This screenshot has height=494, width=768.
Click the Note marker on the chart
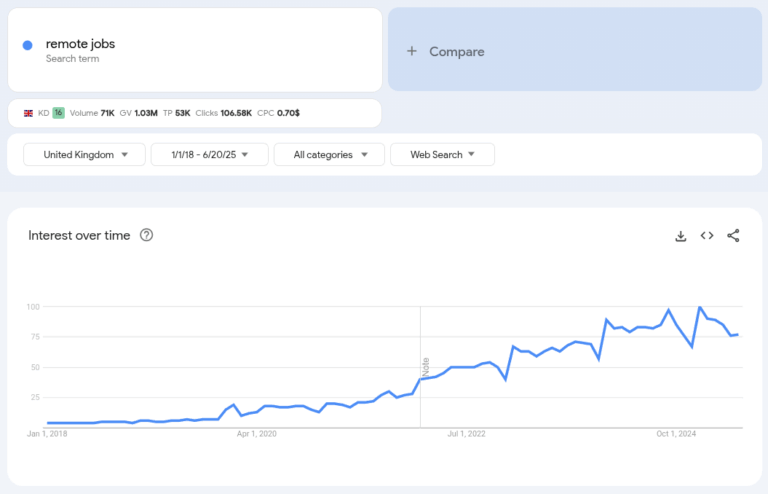click(x=425, y=366)
